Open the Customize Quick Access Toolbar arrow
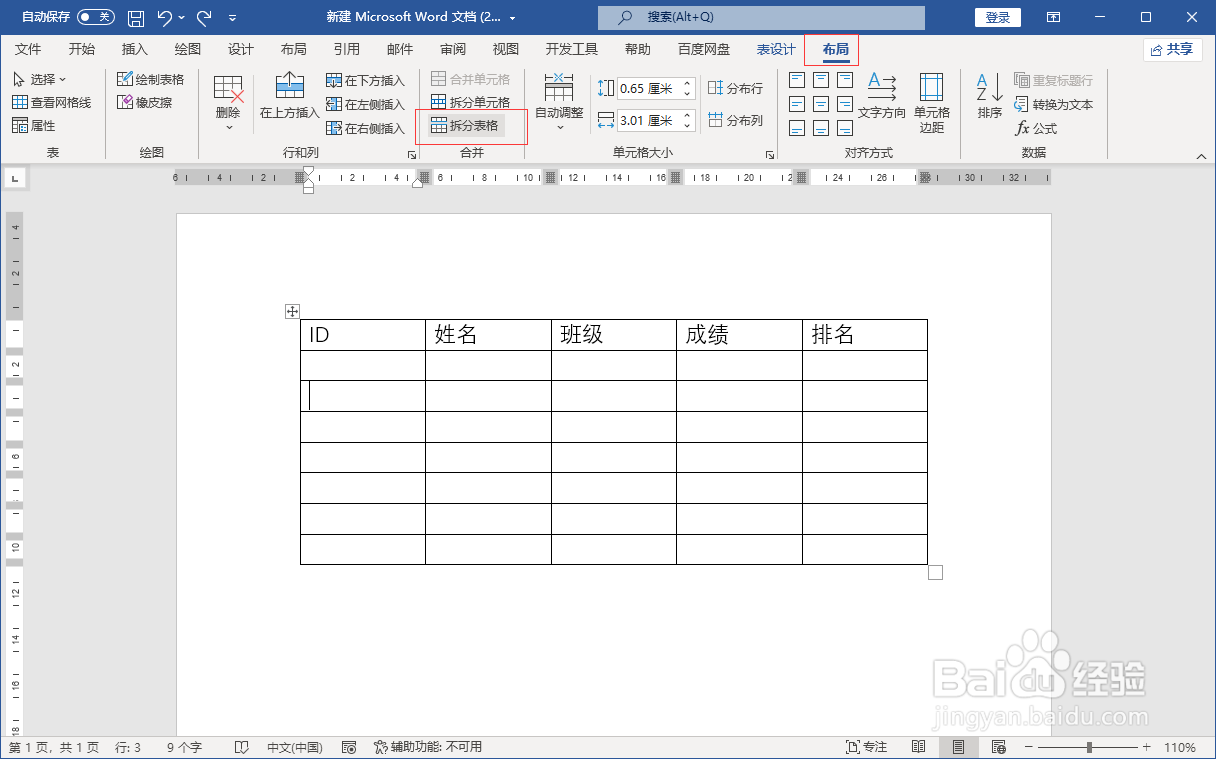This screenshot has width=1216, height=759. (x=232, y=18)
